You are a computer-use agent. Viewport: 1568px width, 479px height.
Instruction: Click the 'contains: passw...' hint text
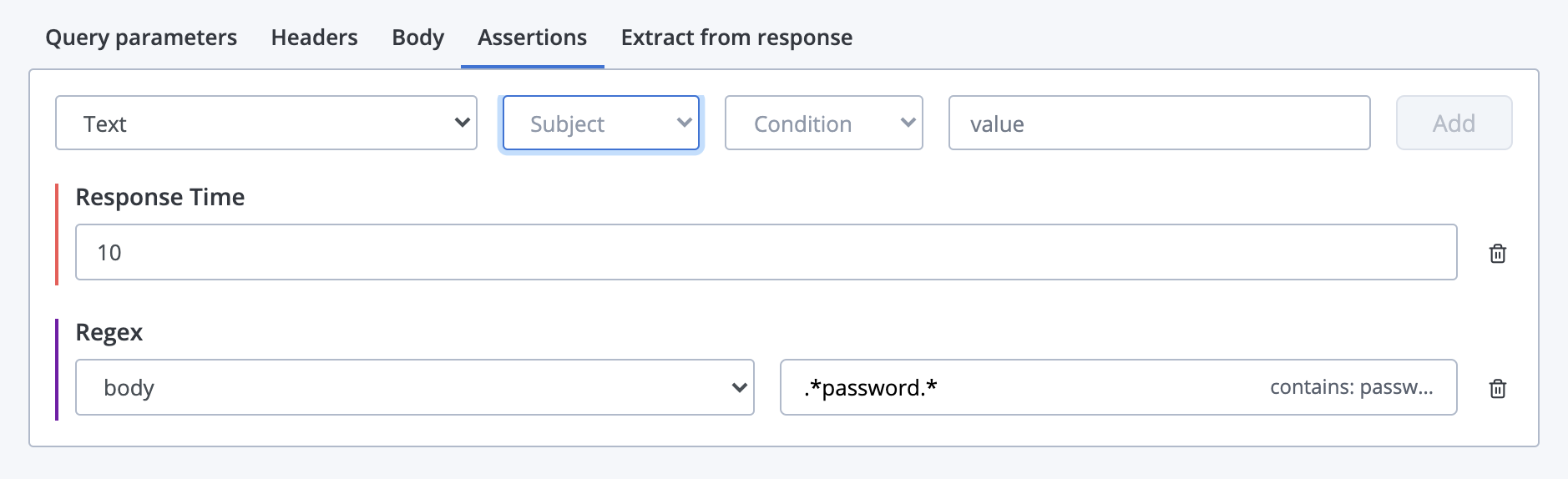(x=1351, y=387)
